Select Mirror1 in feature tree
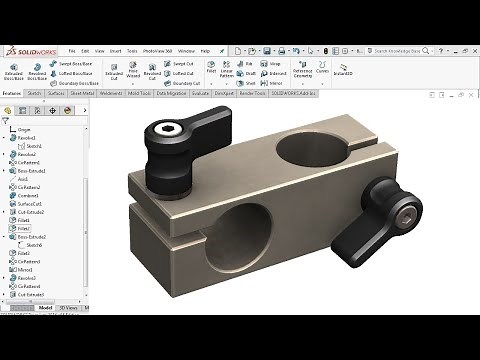The width and height of the screenshot is (480, 360). 21,270
